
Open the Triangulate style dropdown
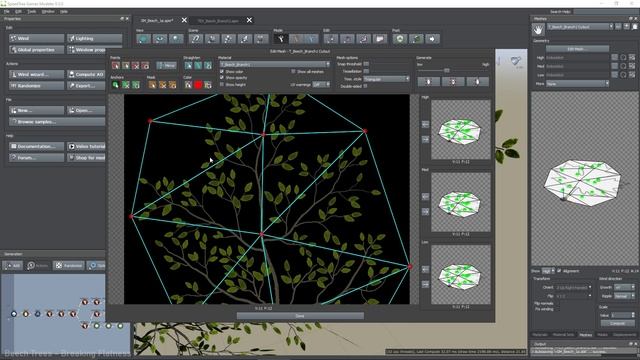(x=386, y=78)
